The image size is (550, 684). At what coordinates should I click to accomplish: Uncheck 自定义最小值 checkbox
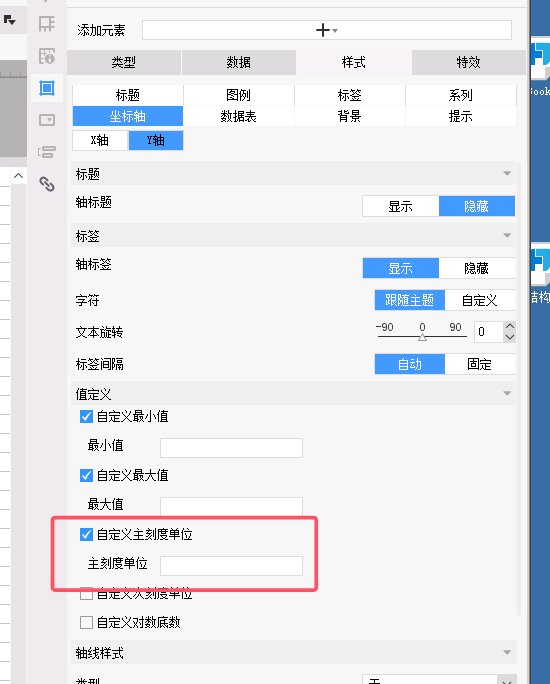(86, 416)
